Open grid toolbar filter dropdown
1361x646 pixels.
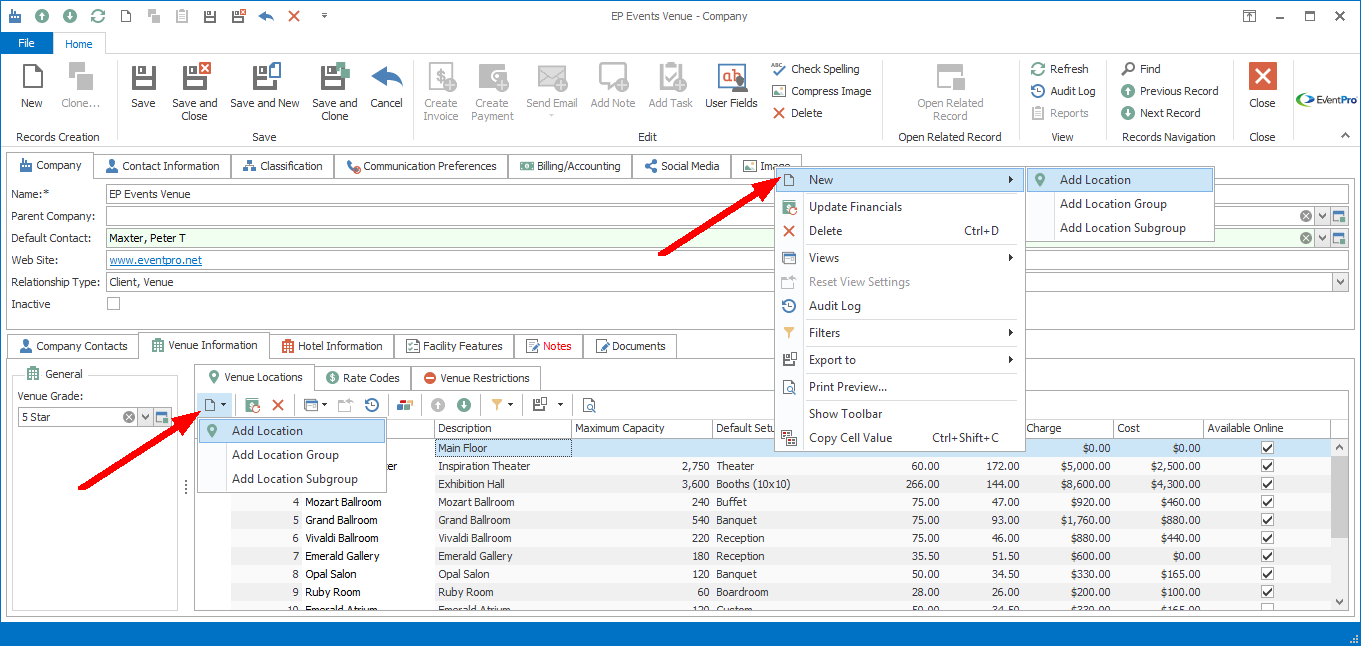click(511, 405)
